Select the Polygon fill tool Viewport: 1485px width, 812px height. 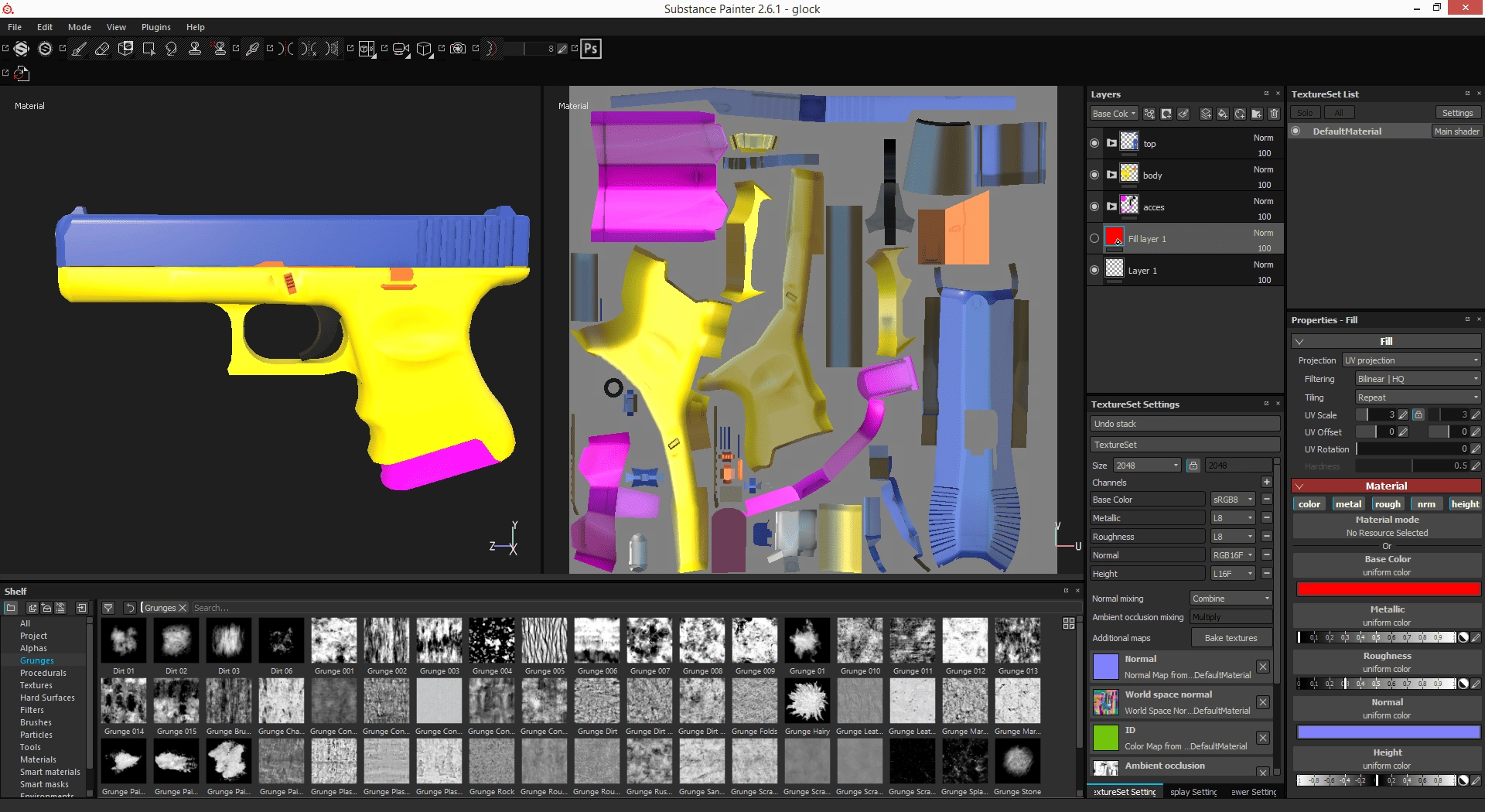click(148, 49)
